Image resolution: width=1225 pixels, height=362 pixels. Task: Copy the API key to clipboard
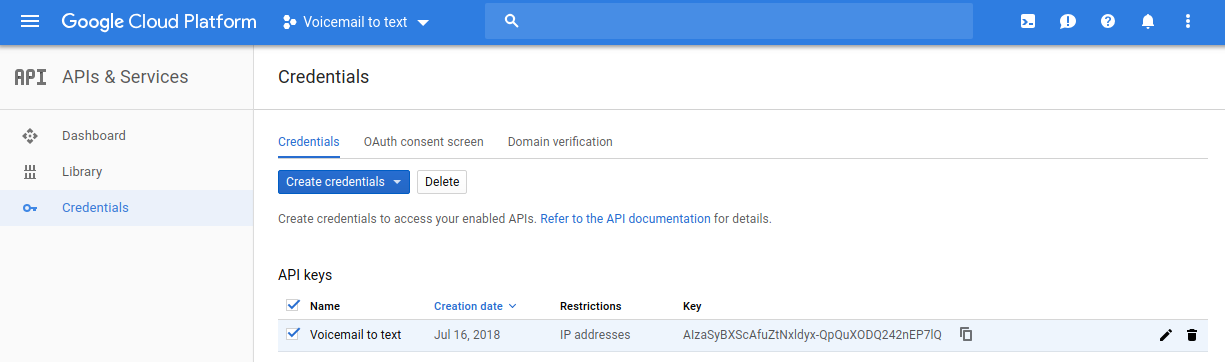point(966,334)
